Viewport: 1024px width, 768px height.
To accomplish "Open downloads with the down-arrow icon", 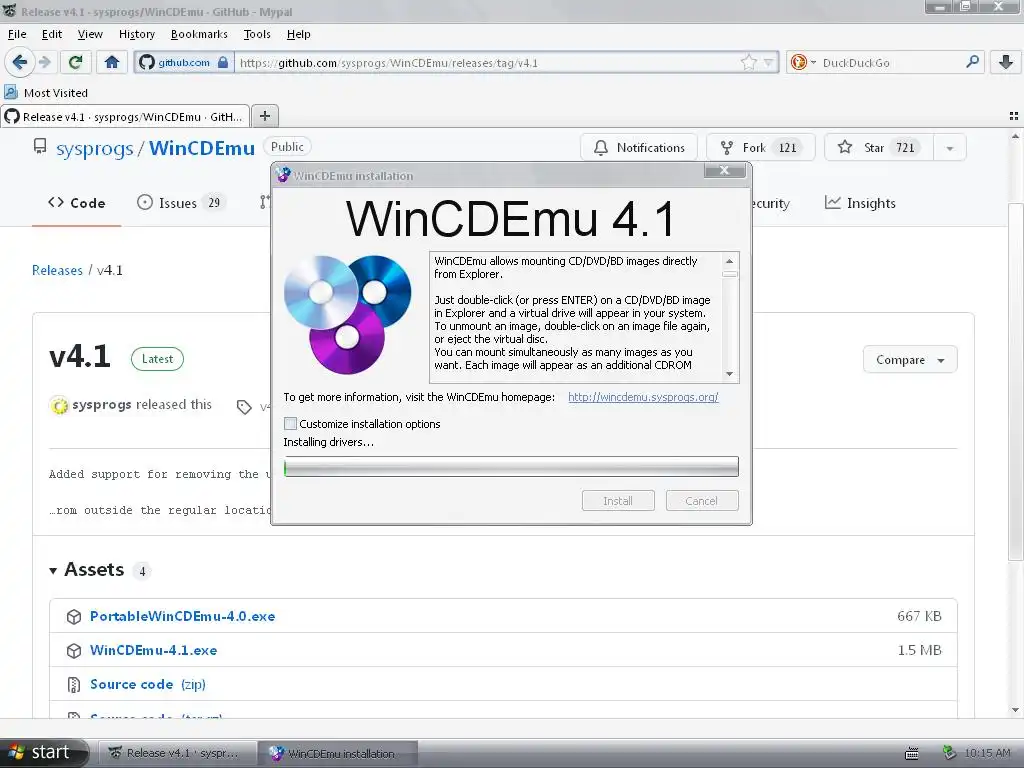I will [1006, 62].
